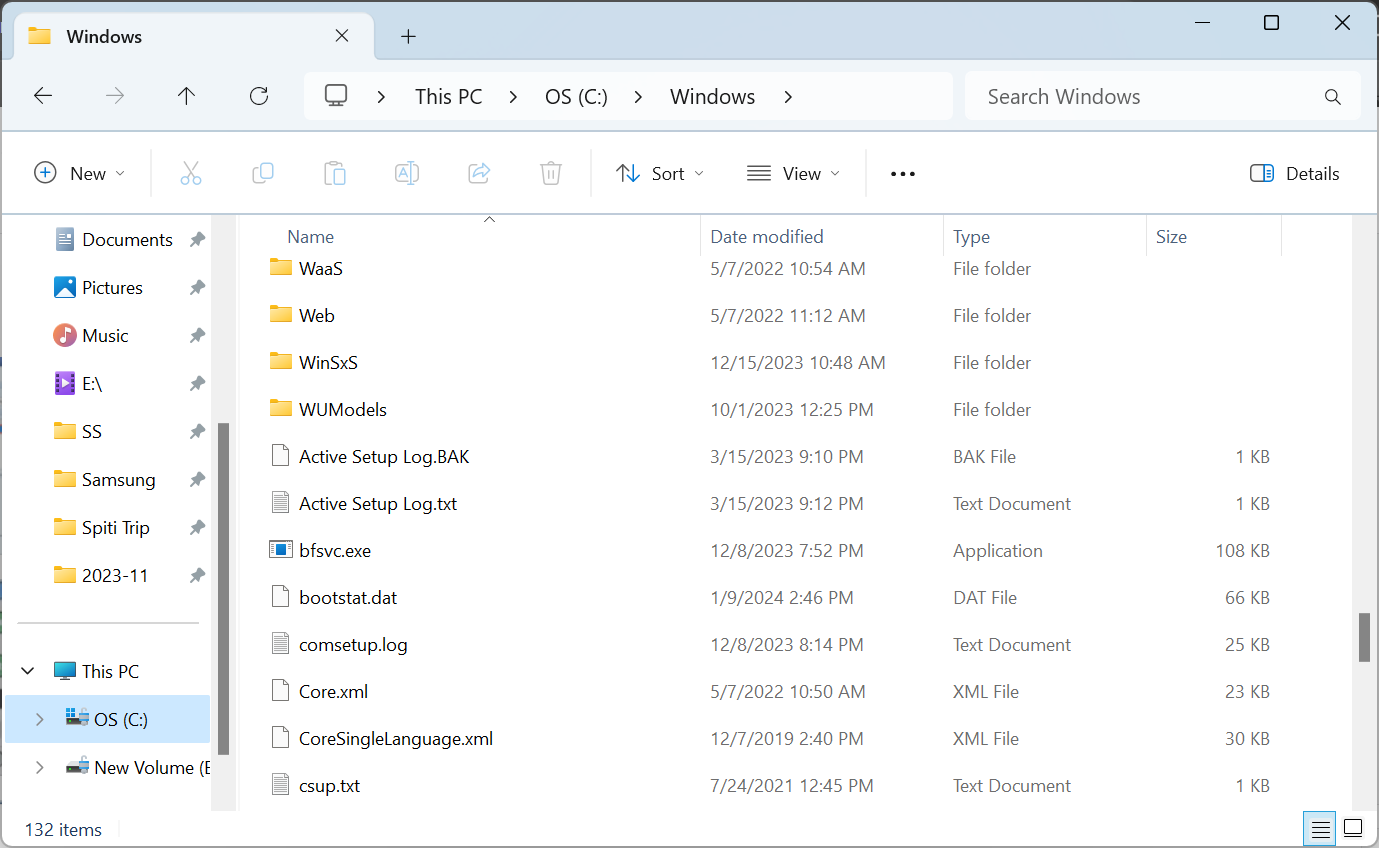Select the WaaS folder

point(320,268)
